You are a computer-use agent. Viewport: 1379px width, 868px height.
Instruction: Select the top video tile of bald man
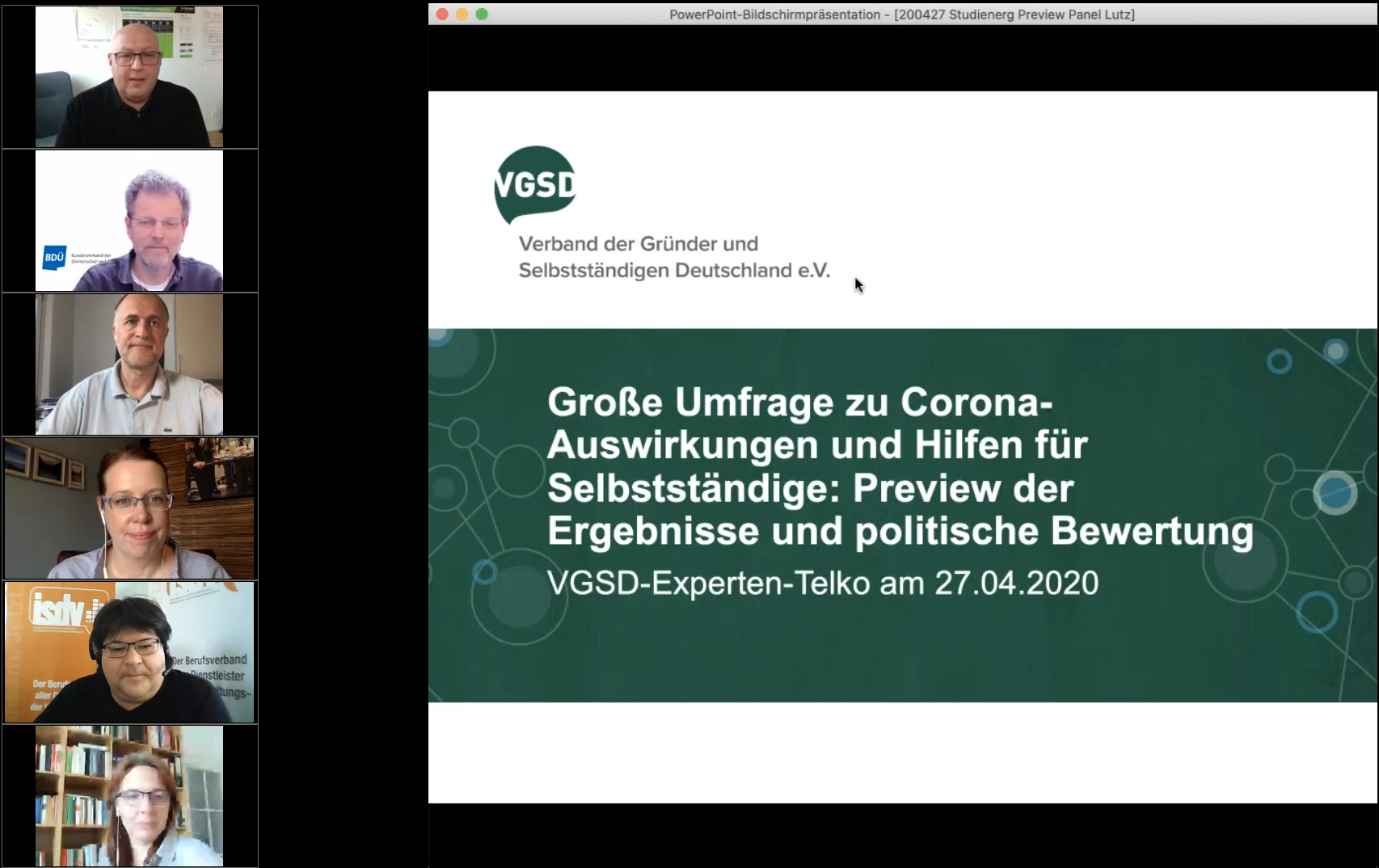(130, 77)
